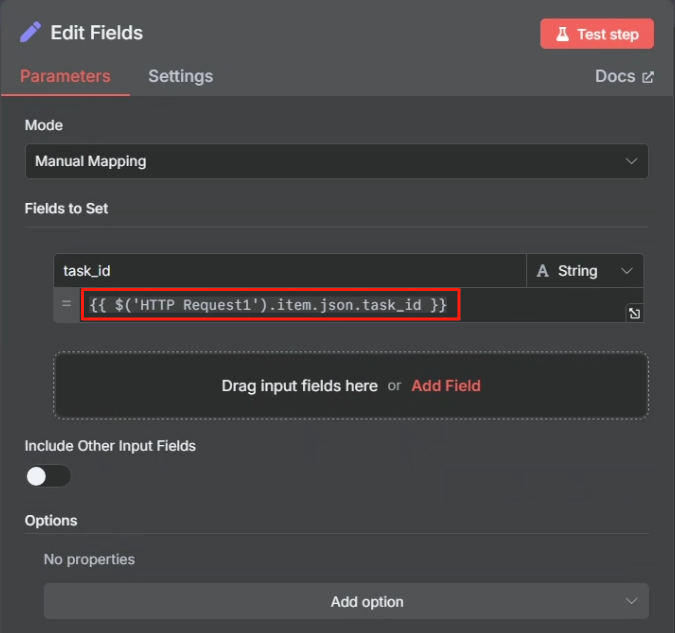
Task: Toggle Include Other Input Fields switch
Action: tap(48, 476)
